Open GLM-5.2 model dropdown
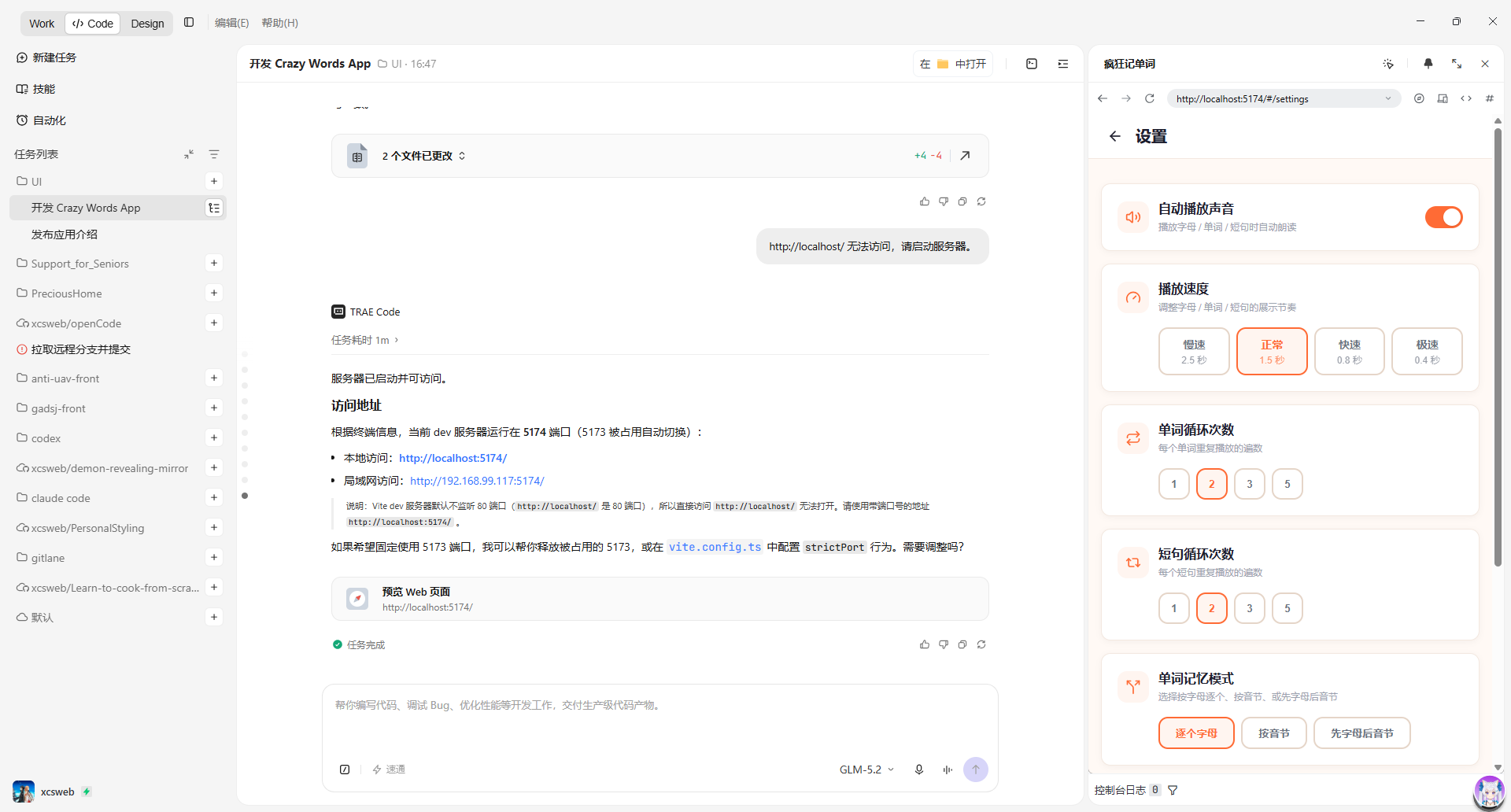 (866, 770)
